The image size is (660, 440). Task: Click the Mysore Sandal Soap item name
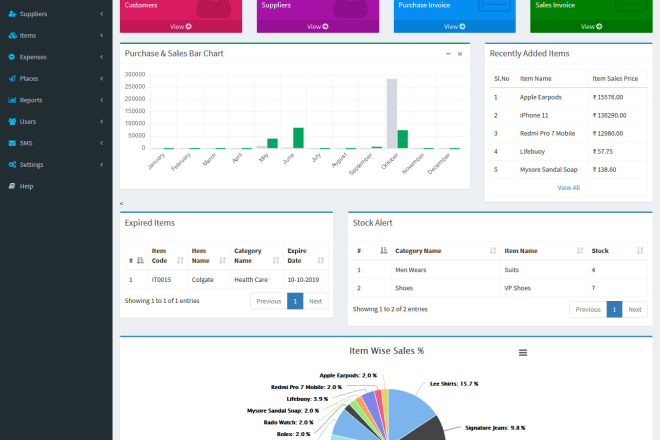click(x=548, y=170)
